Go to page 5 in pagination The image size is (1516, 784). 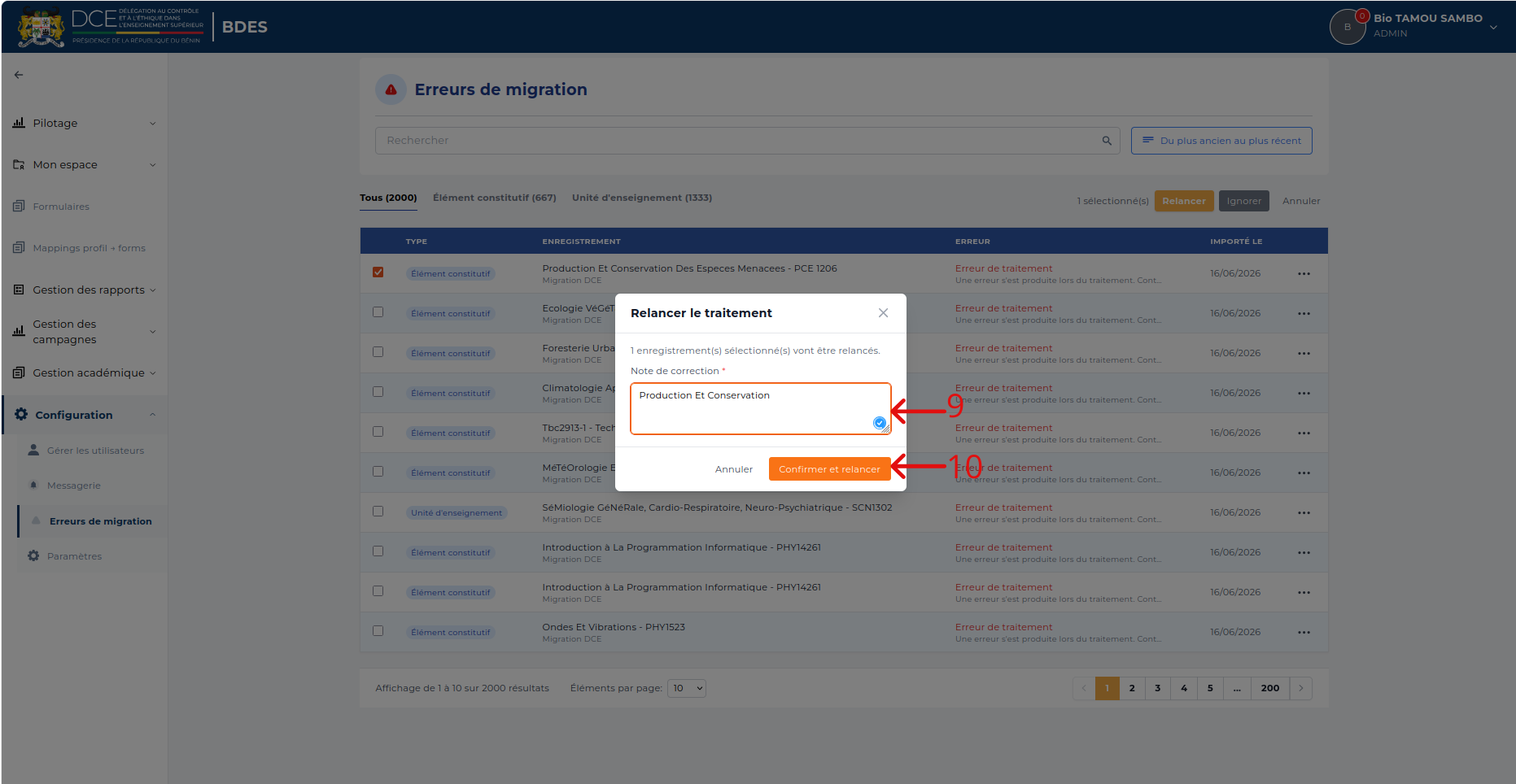(x=1210, y=688)
